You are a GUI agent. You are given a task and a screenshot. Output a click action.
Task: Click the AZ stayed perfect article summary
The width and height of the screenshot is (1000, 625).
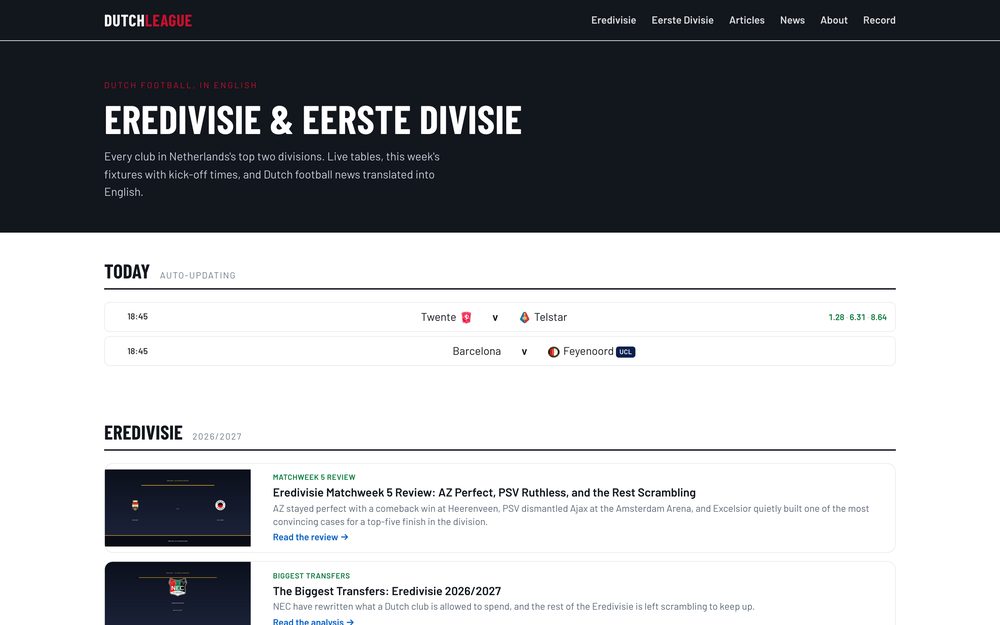point(571,515)
